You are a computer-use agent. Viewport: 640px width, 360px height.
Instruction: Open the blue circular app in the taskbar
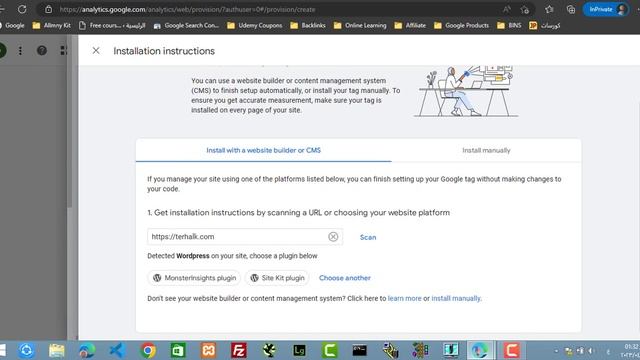[27, 350]
